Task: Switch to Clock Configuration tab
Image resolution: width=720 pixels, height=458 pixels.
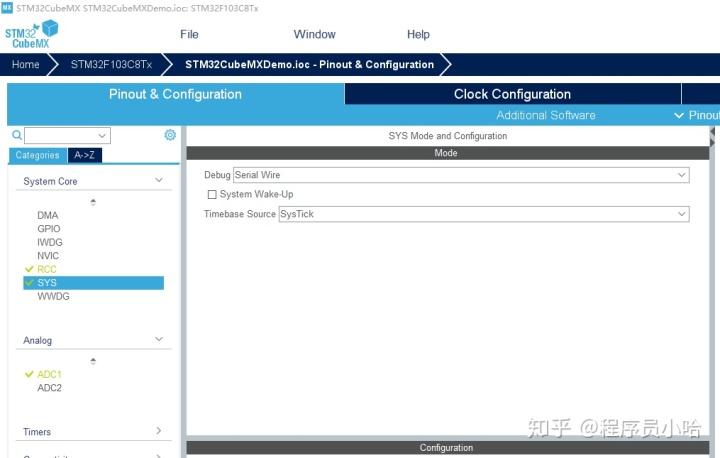Action: pos(512,94)
